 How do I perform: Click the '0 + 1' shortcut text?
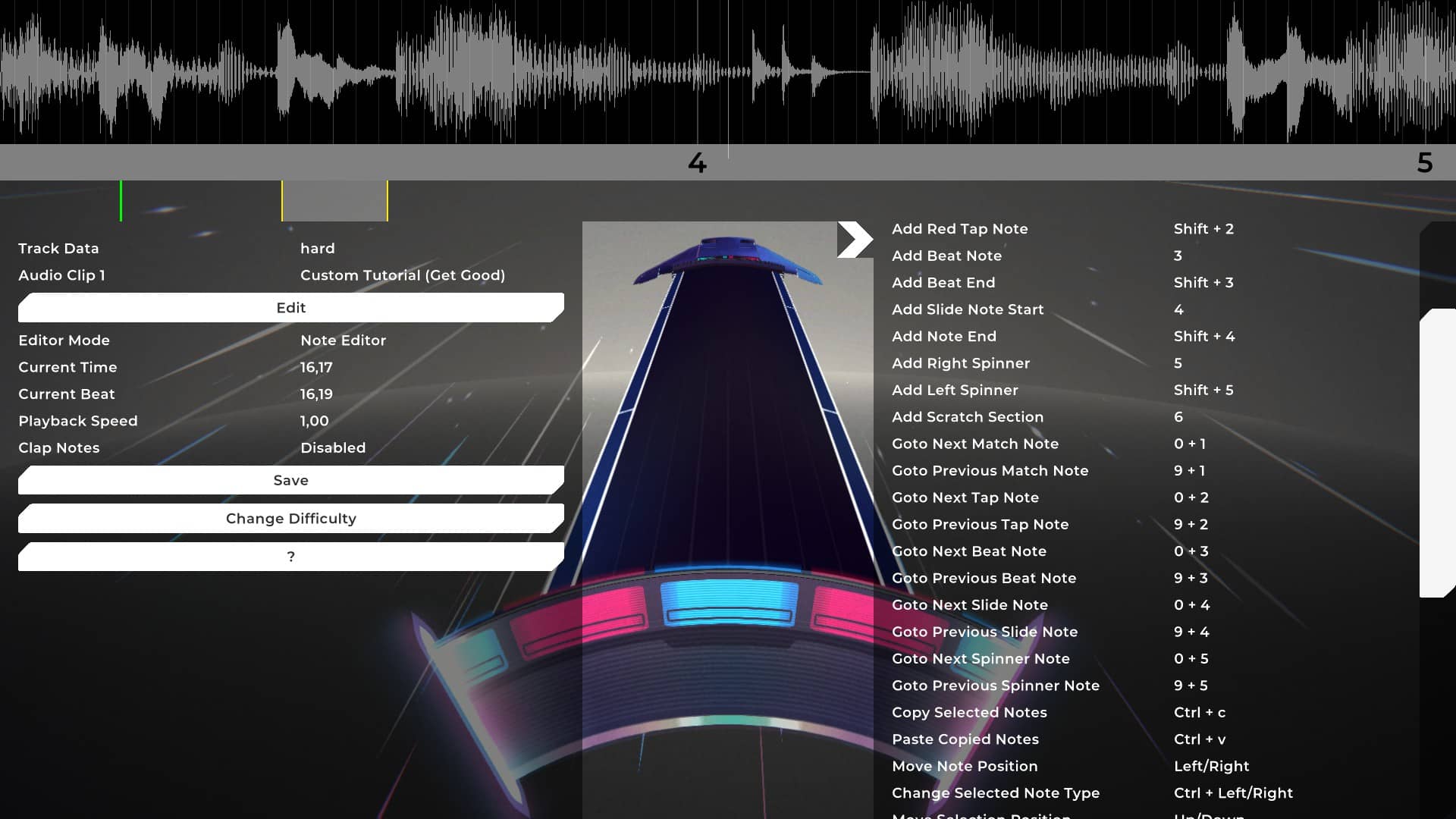point(1190,444)
